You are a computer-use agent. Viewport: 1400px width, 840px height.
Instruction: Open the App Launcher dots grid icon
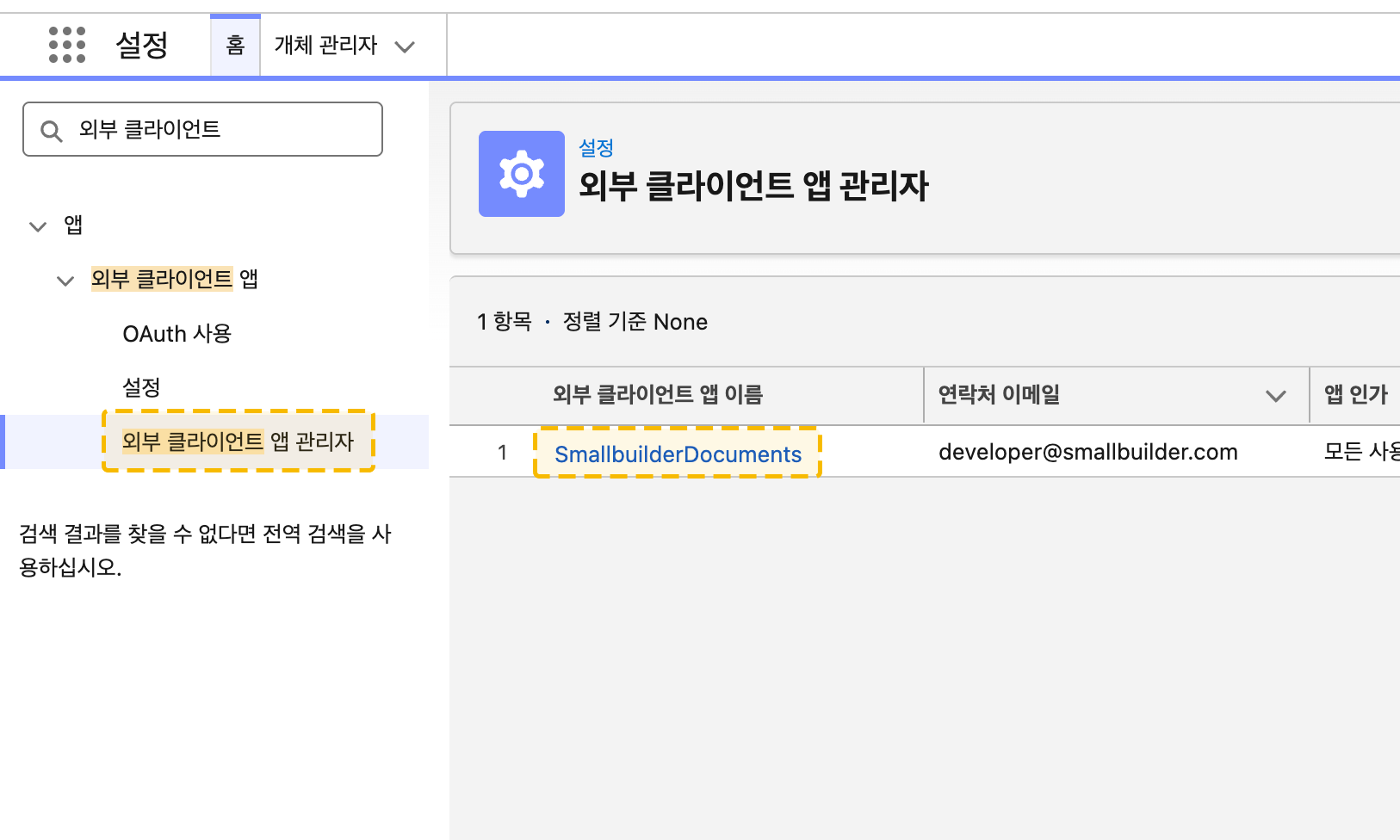pos(67,45)
